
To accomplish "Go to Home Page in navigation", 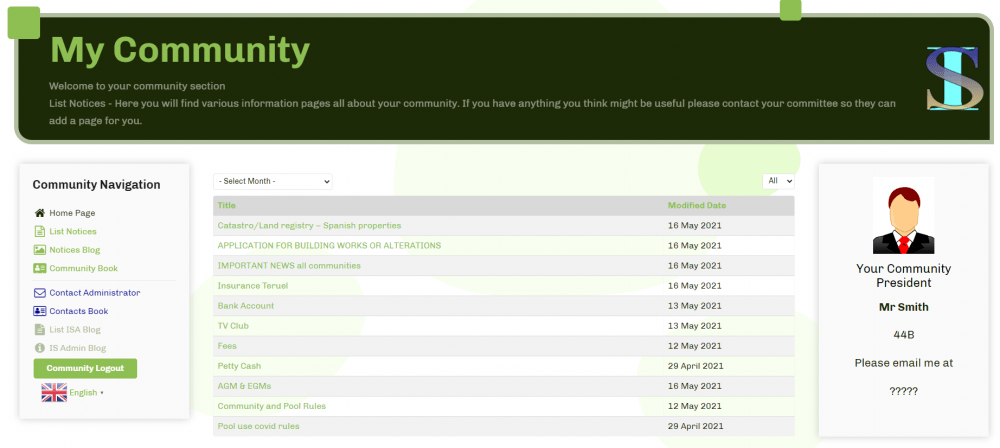I will click(72, 213).
